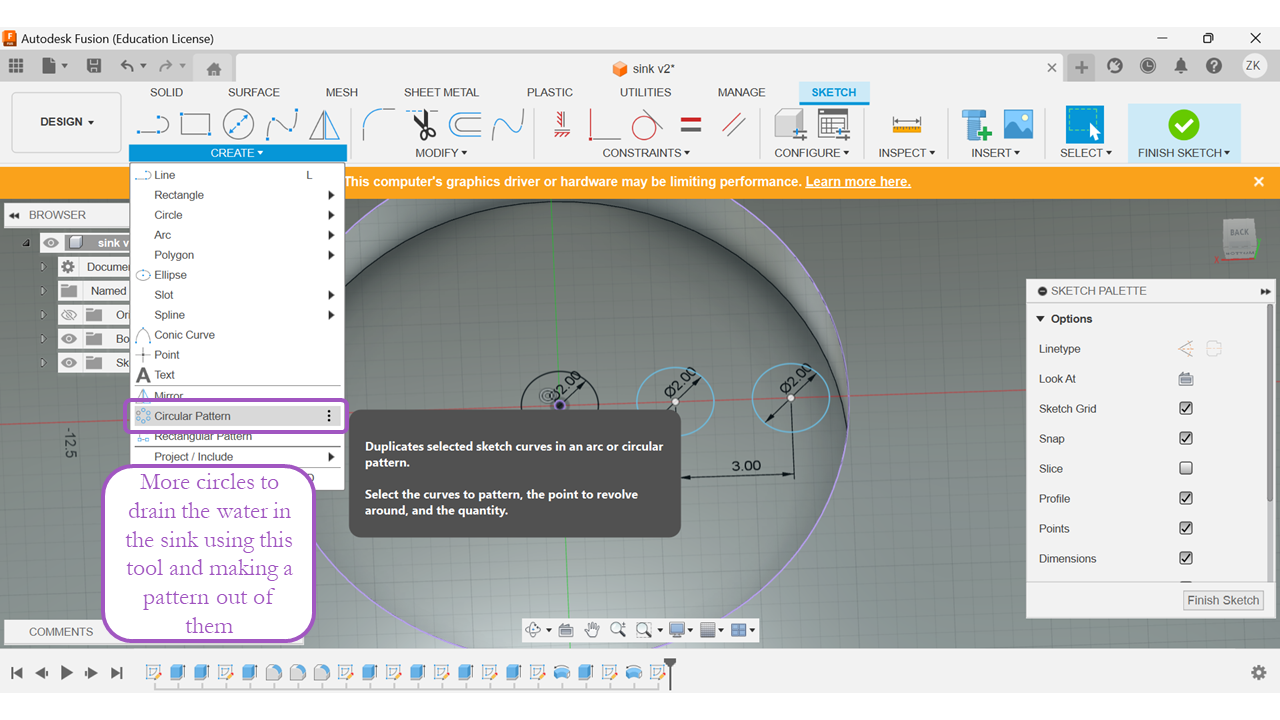Apply the Parallel constraint icon
Viewport: 1280px width, 720px height.
tap(734, 125)
